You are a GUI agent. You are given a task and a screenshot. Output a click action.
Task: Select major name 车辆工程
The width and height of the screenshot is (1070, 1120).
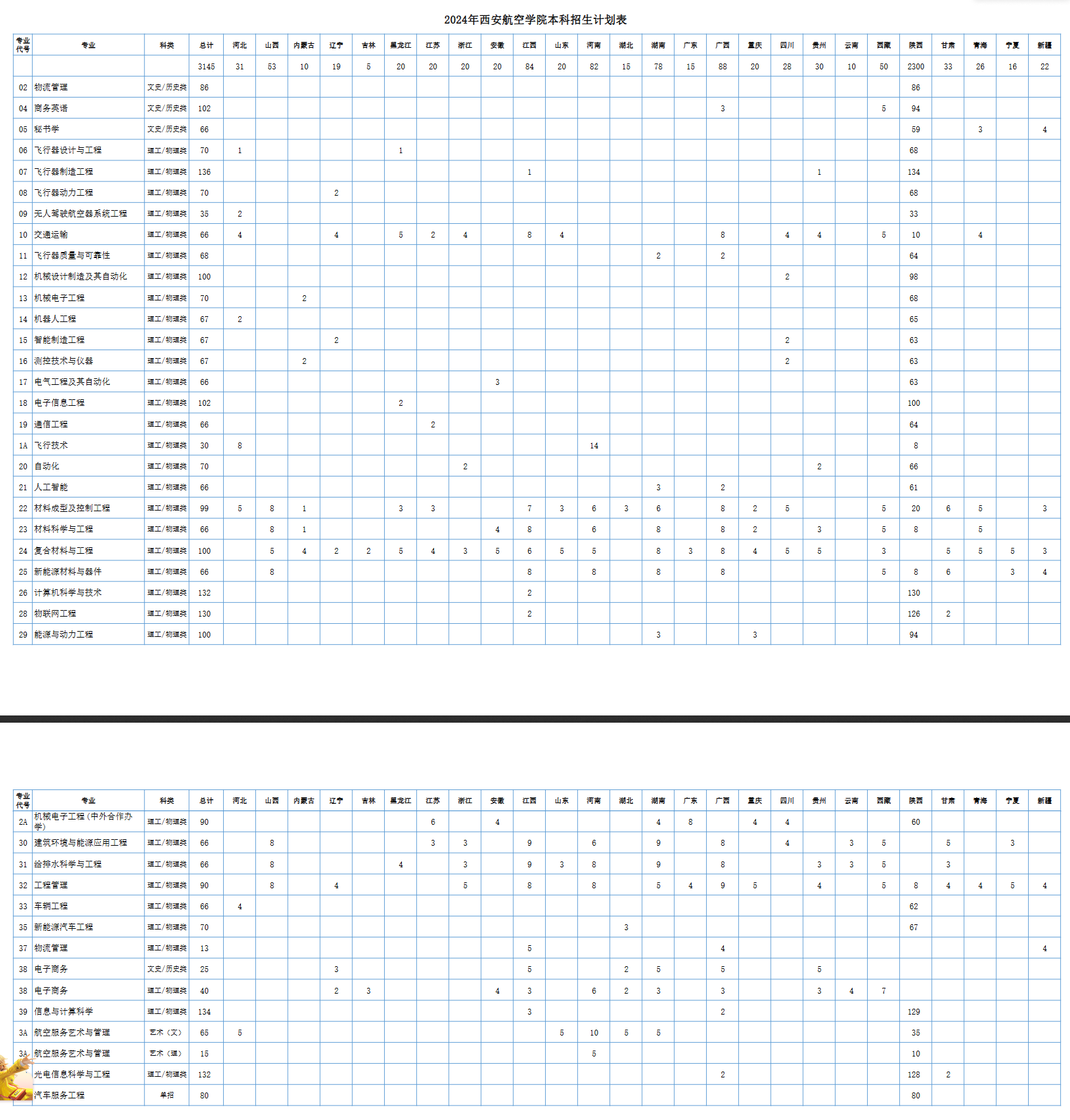51,907
